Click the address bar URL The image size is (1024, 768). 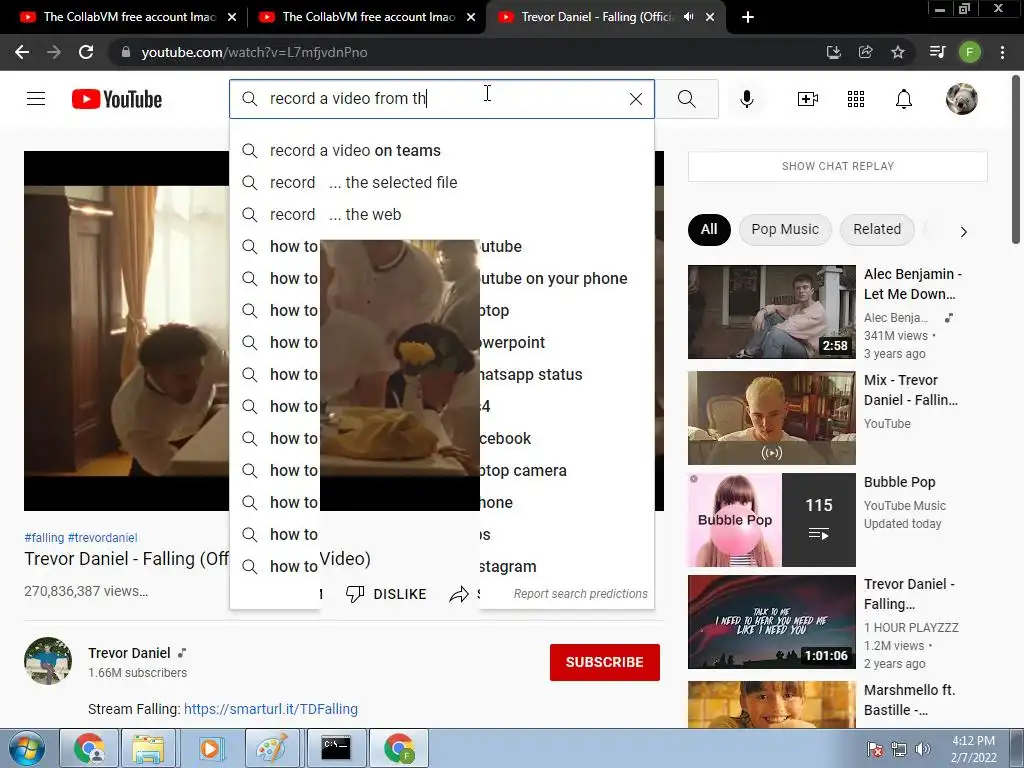click(x=254, y=52)
